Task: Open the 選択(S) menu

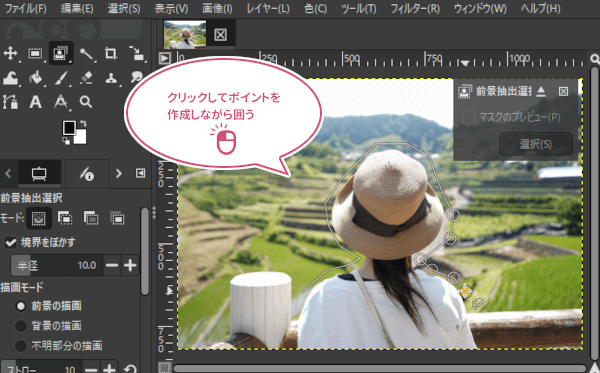Action: [x=124, y=8]
